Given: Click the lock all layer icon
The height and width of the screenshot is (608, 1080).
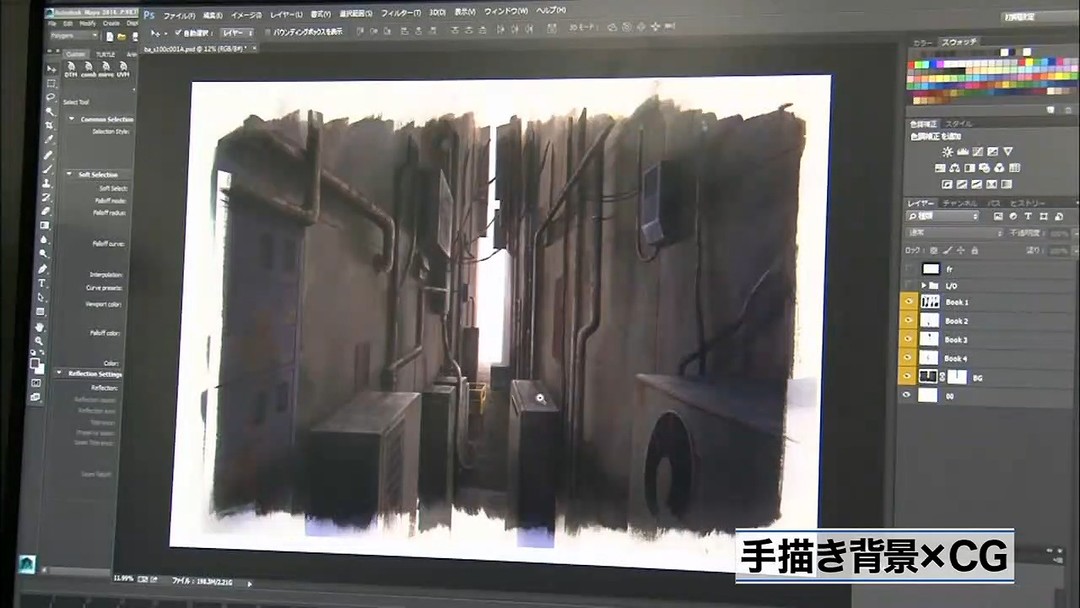Looking at the screenshot, I should click(974, 251).
